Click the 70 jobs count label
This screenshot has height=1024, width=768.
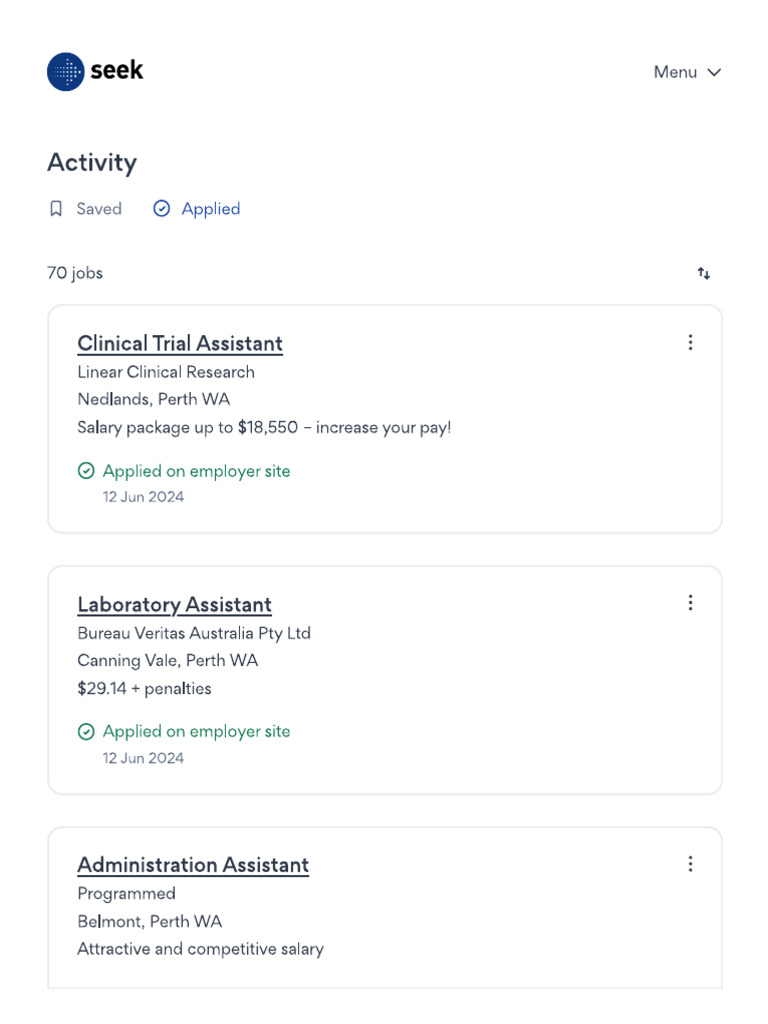pos(75,273)
